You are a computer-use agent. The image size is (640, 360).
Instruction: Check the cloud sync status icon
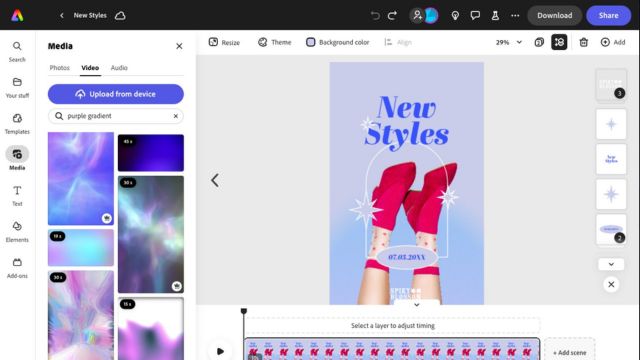[x=120, y=16]
